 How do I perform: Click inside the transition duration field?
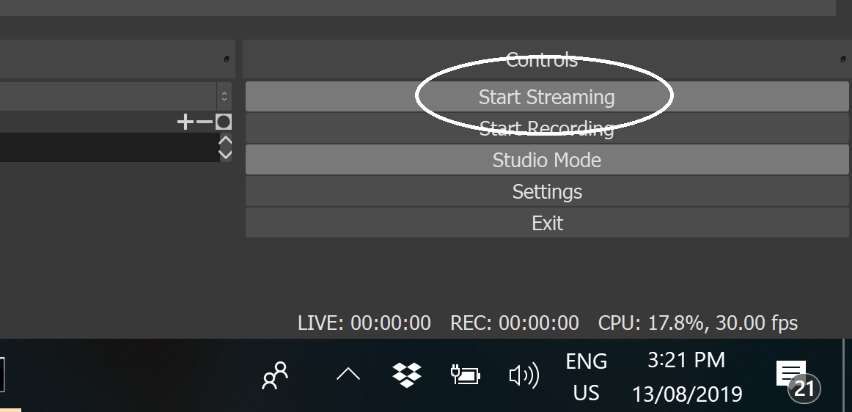tap(109, 147)
